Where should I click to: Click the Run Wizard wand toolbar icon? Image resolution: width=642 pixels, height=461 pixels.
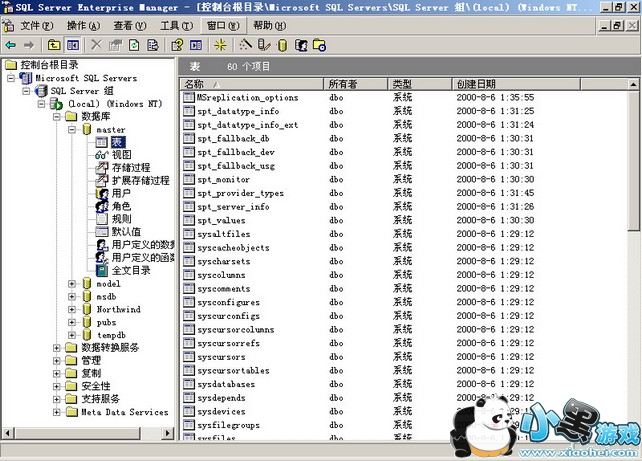tap(246, 45)
